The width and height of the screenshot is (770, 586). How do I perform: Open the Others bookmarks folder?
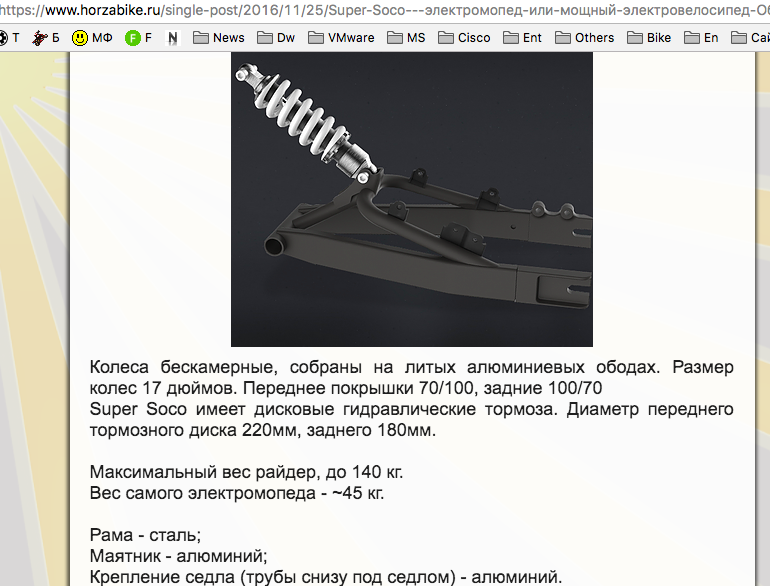pos(584,38)
